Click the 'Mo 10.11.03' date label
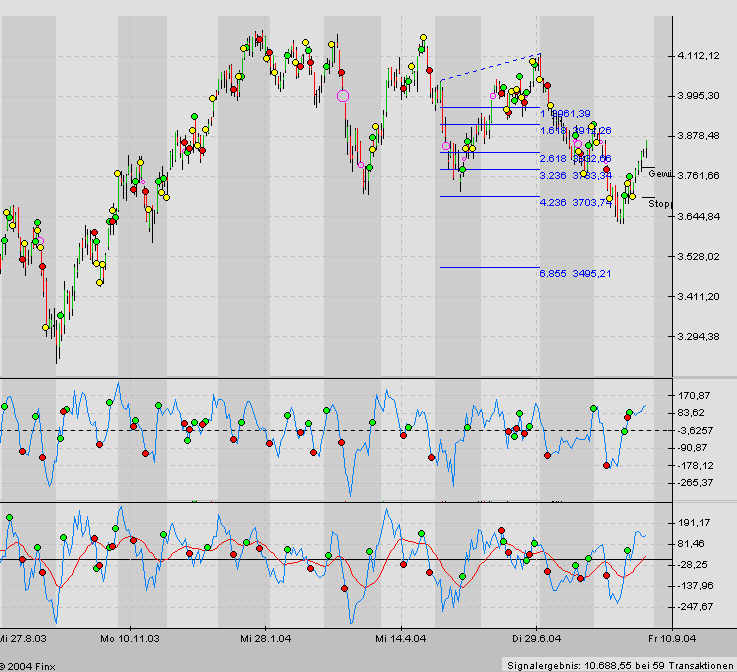Screen dimensions: 737x672 131,637
